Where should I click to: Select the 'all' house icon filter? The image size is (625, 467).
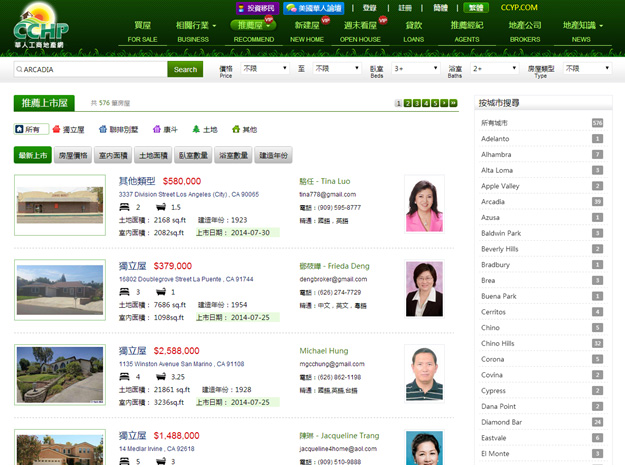pyautogui.click(x=19, y=129)
